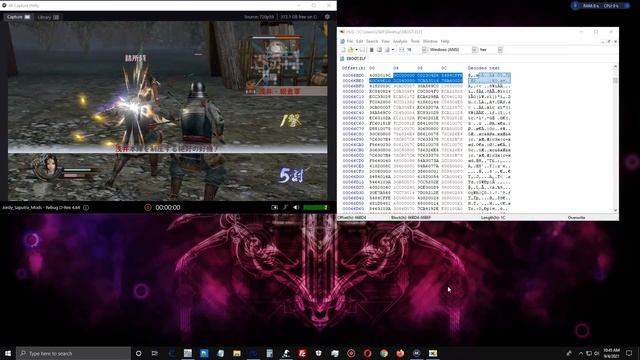Screen dimensions: 640x360
Task: Open Task View on taskbar
Action: click(x=155, y=353)
